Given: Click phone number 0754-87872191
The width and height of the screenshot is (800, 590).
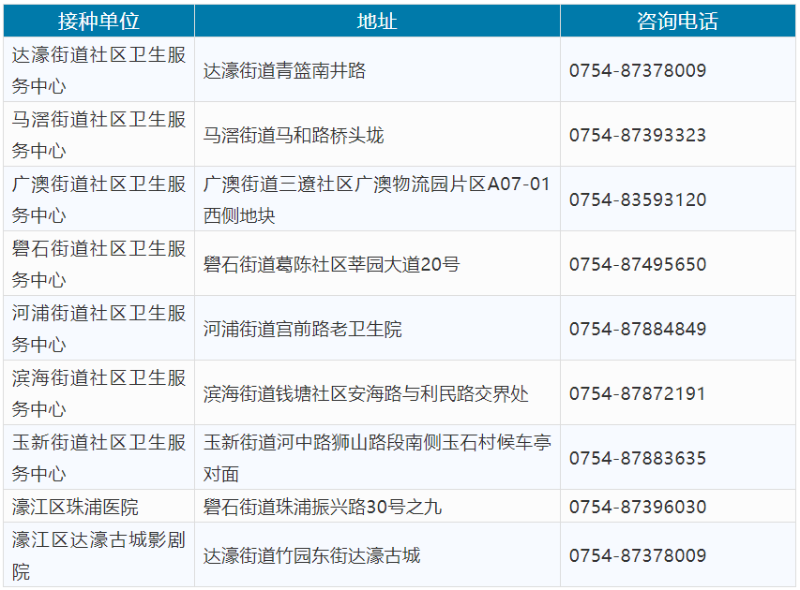Looking at the screenshot, I should point(637,394).
